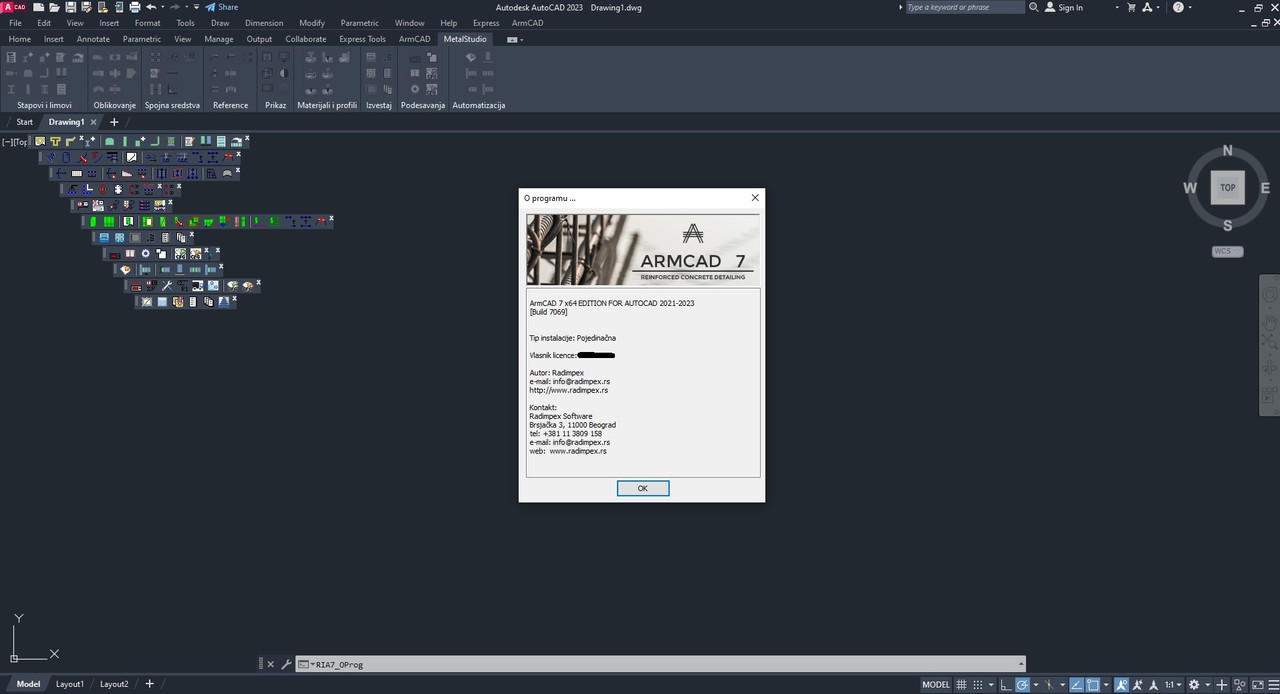Viewport: 1280px width, 694px height.
Task: Toggle Ortho mode in status bar
Action: coord(1006,685)
